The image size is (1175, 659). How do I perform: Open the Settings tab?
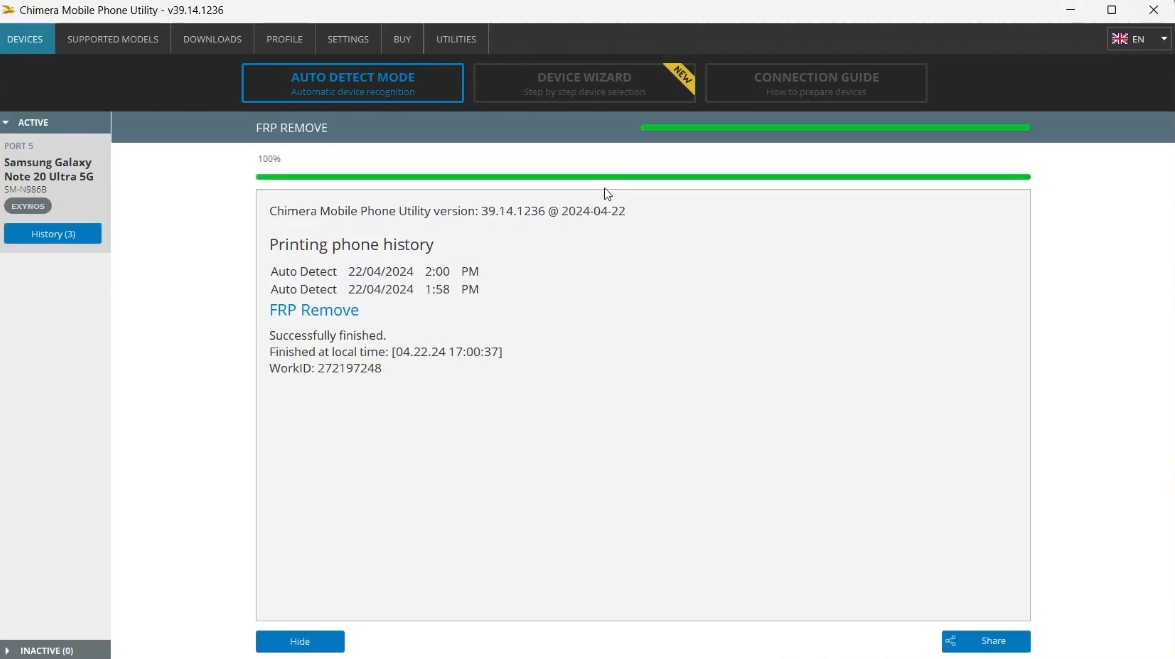coord(348,39)
